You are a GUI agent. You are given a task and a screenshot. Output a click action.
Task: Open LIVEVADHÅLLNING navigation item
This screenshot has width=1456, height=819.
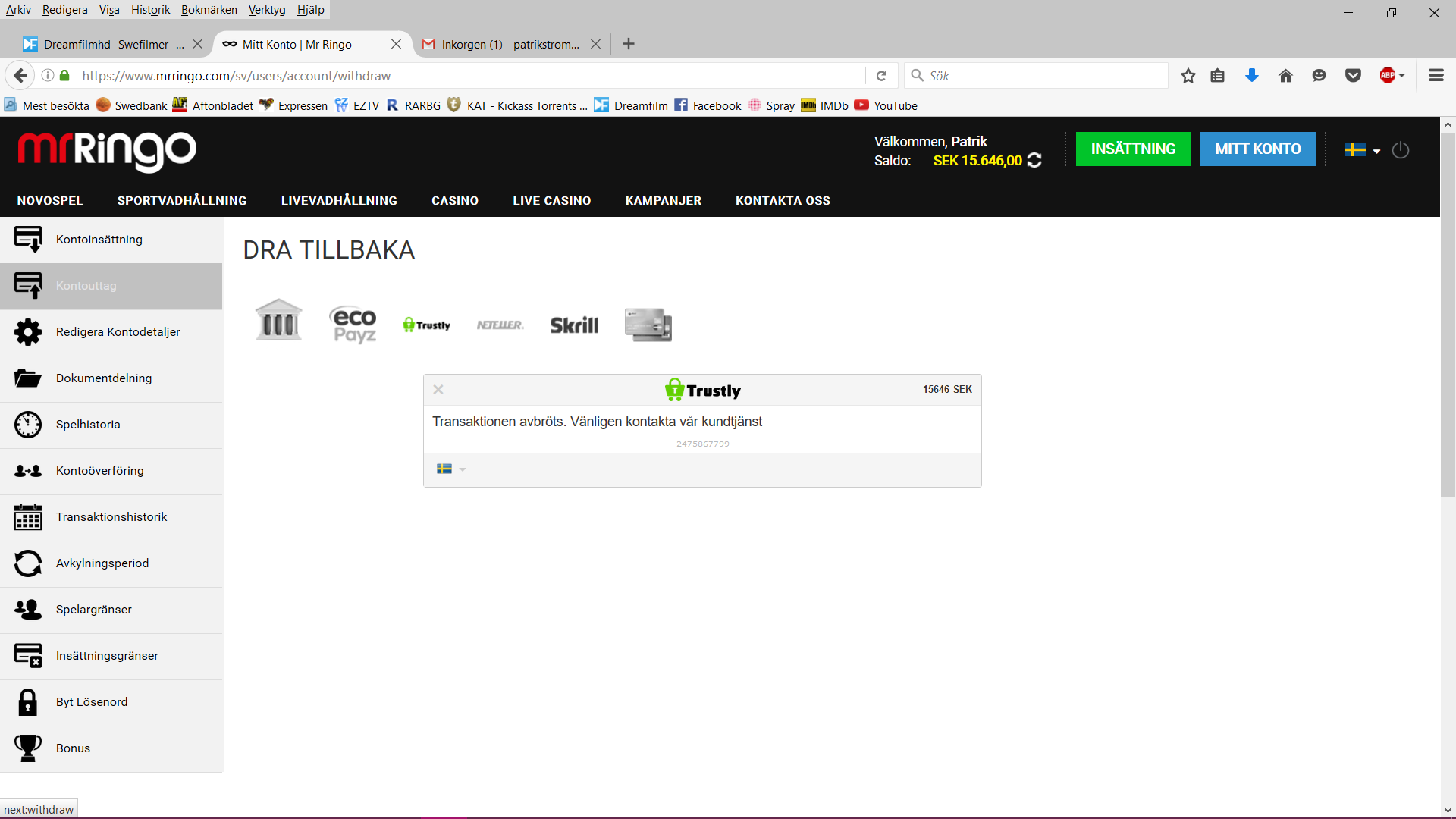coord(339,201)
